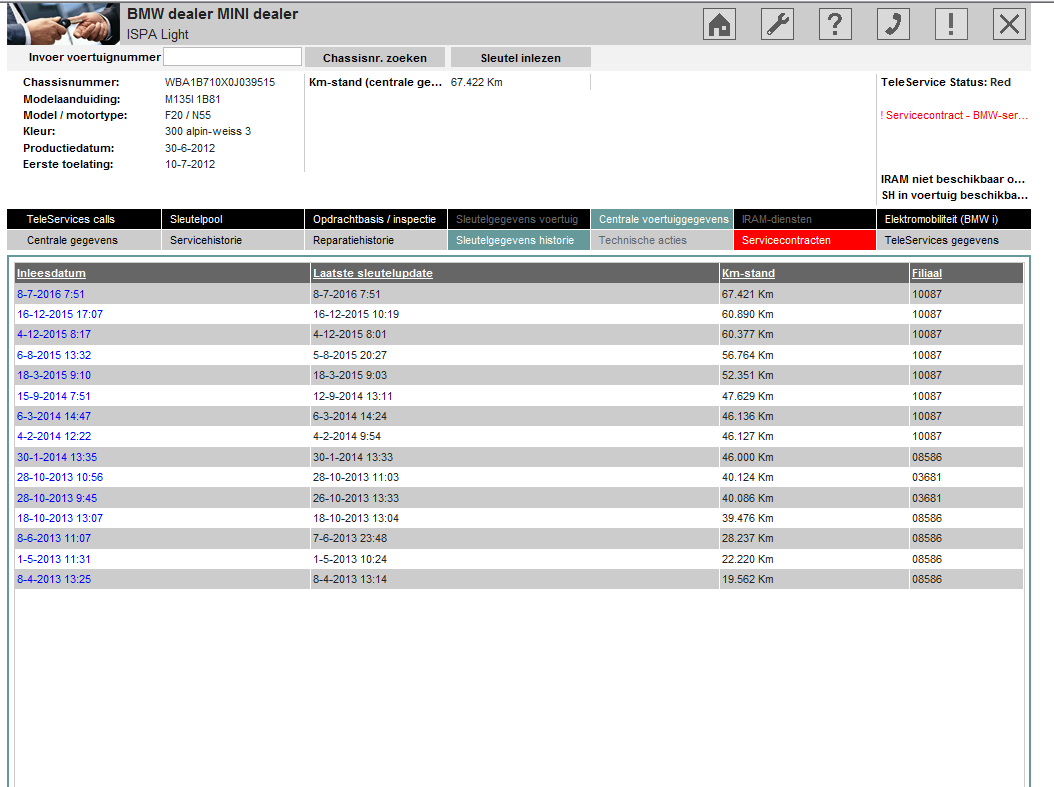Open the 1-5-2013 11:31 entry link
The image size is (1054, 787).
(x=54, y=559)
